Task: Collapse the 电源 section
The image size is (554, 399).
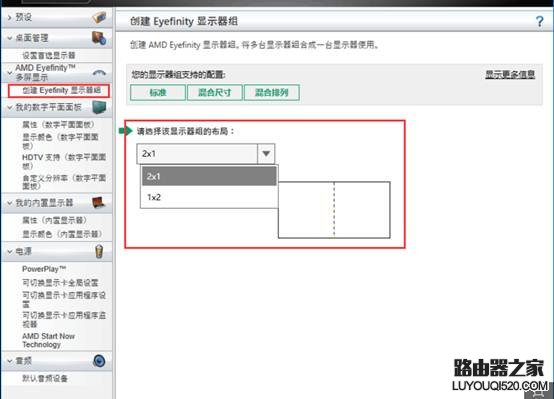Action: coord(10,252)
